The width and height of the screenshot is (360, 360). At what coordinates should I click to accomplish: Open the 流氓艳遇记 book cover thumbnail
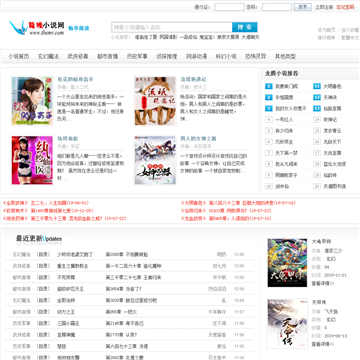[x=155, y=101]
